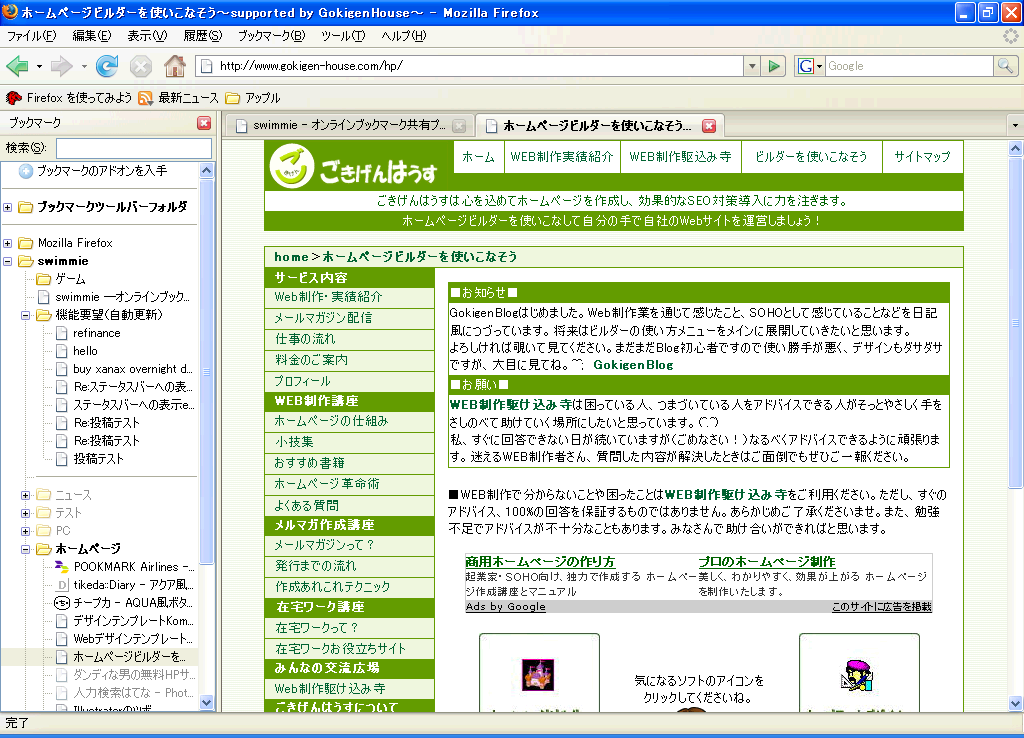The height and width of the screenshot is (738, 1024).
Task: Open the refinance bookmark
Action: pyautogui.click(x=88, y=333)
